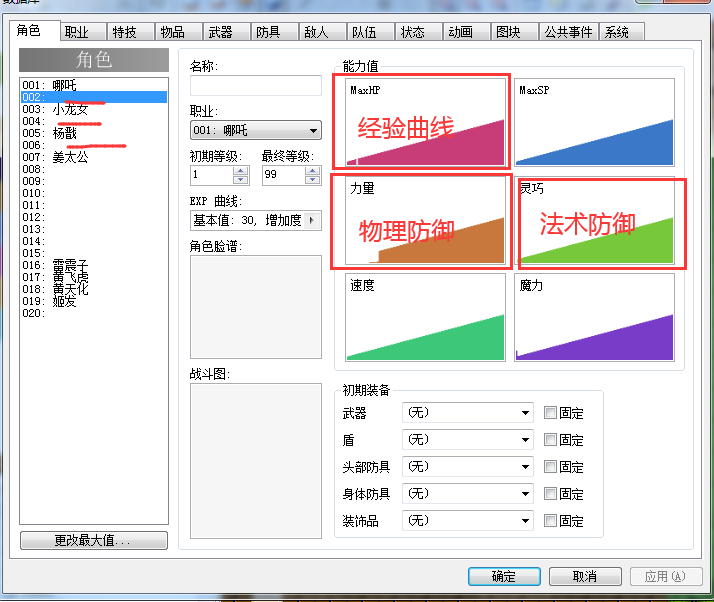Select character 018: 黄天化
Image resolution: width=714 pixels, height=602 pixels.
tap(94, 289)
